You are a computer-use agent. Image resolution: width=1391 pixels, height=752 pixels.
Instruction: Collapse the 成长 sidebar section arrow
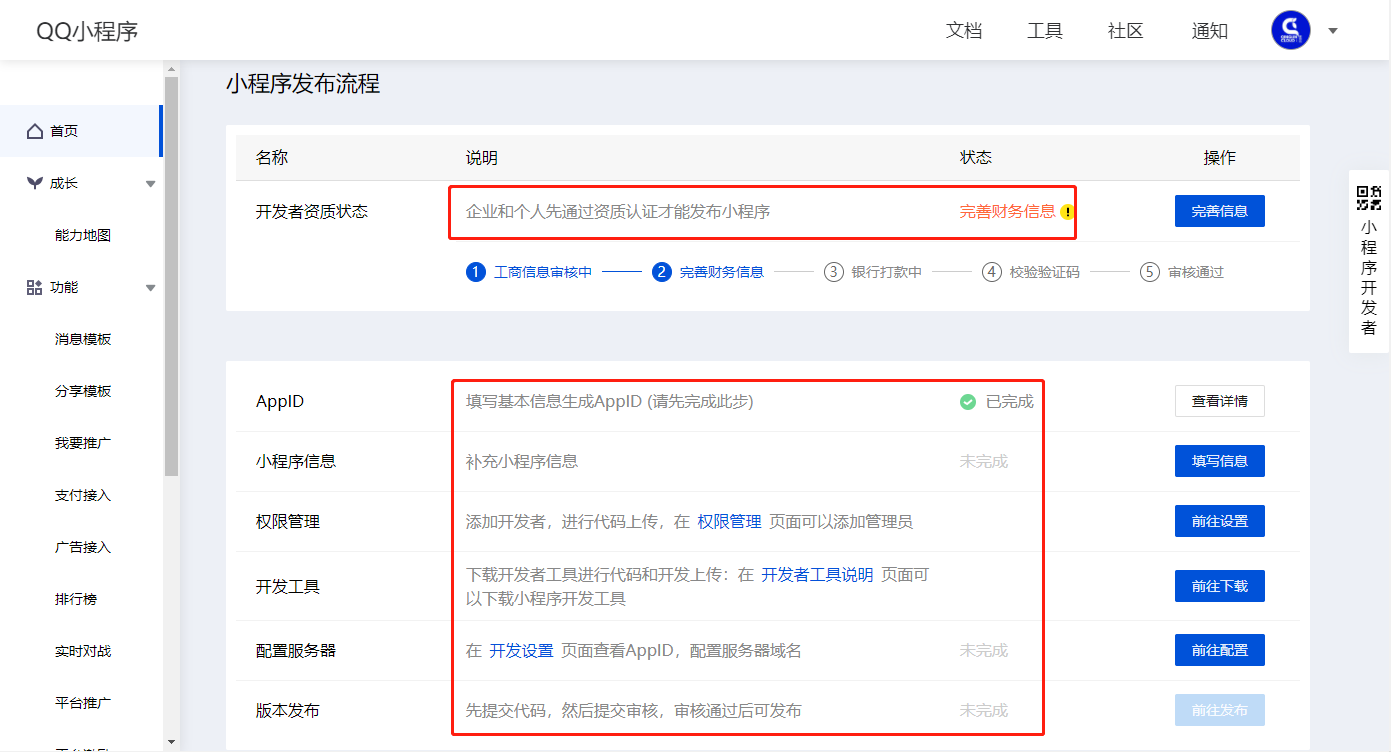[150, 184]
